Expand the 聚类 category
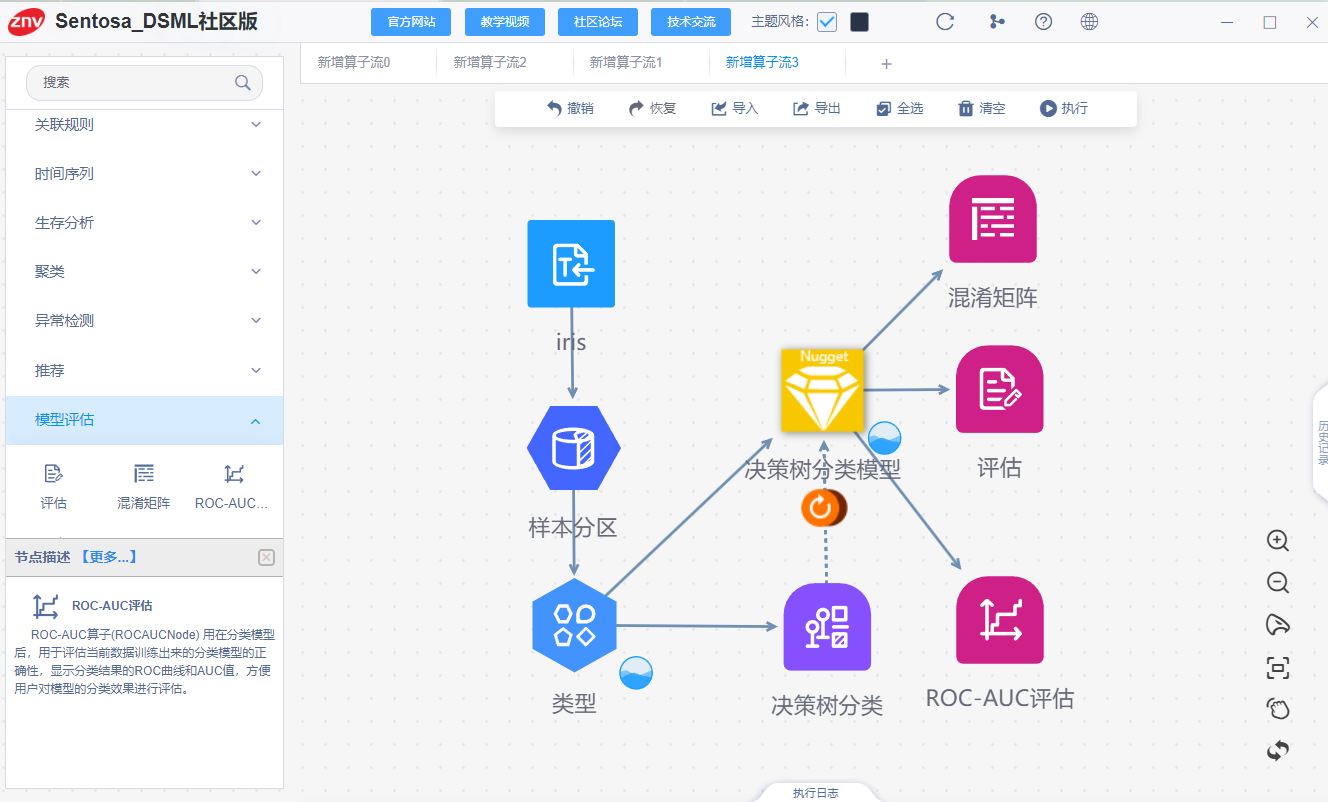This screenshot has width=1328, height=802. click(145, 272)
